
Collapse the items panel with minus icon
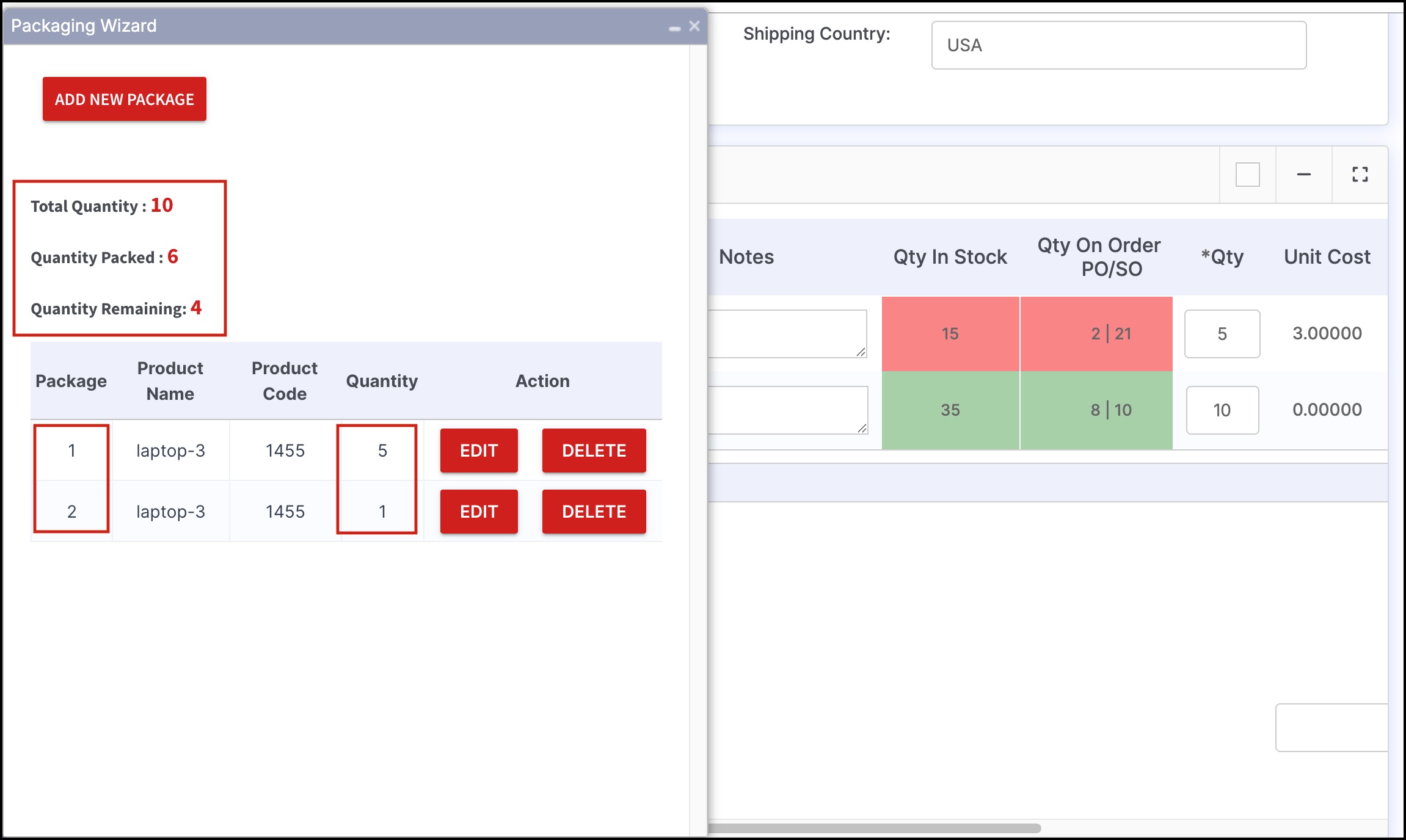(1303, 175)
